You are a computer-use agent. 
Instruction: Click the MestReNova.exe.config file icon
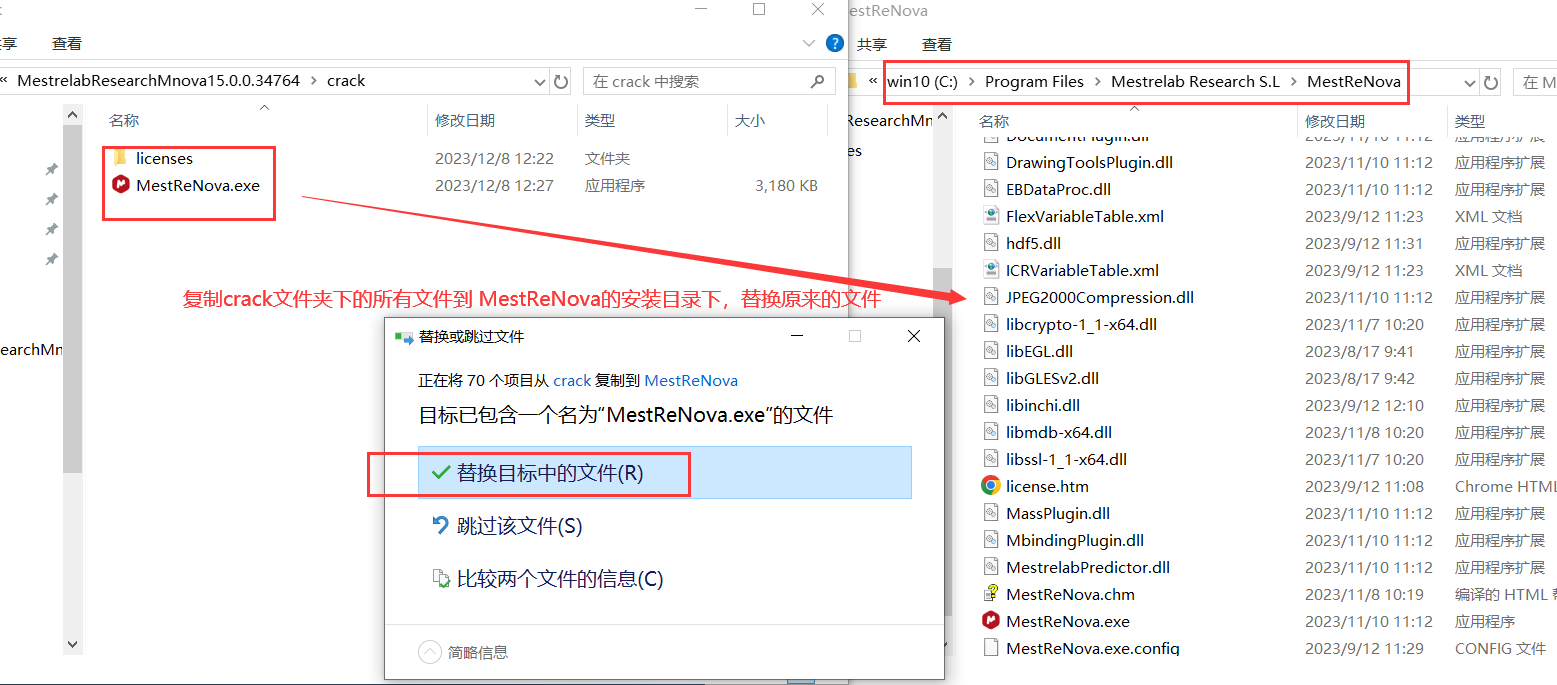991,648
